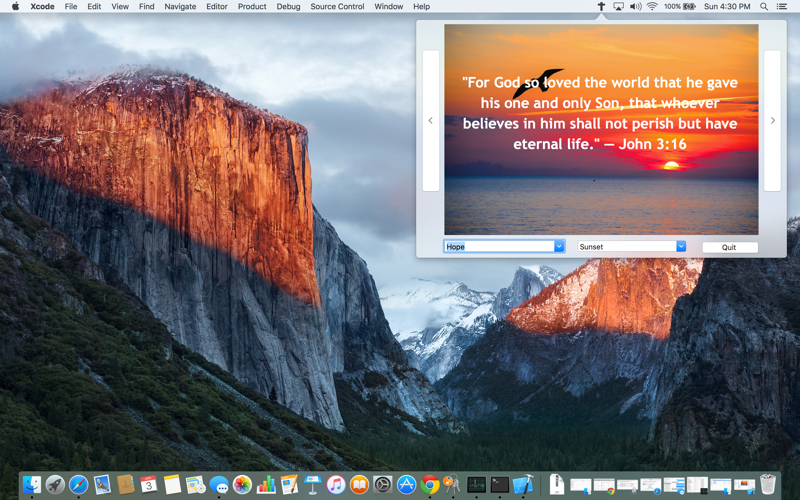
Task: Open Xcode icon in the Dock
Action: pyautogui.click(x=523, y=484)
